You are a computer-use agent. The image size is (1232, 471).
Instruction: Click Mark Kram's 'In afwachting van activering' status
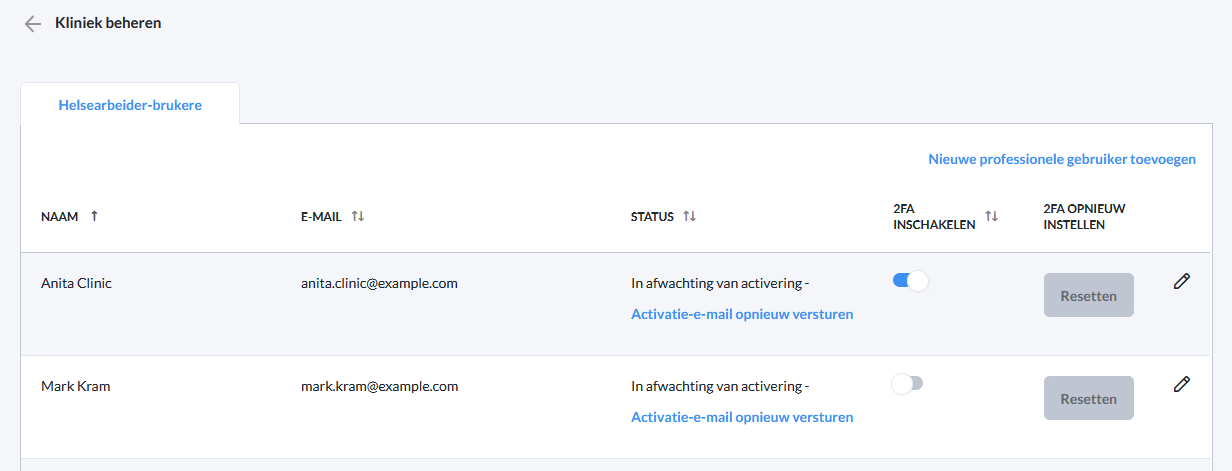click(x=720, y=386)
